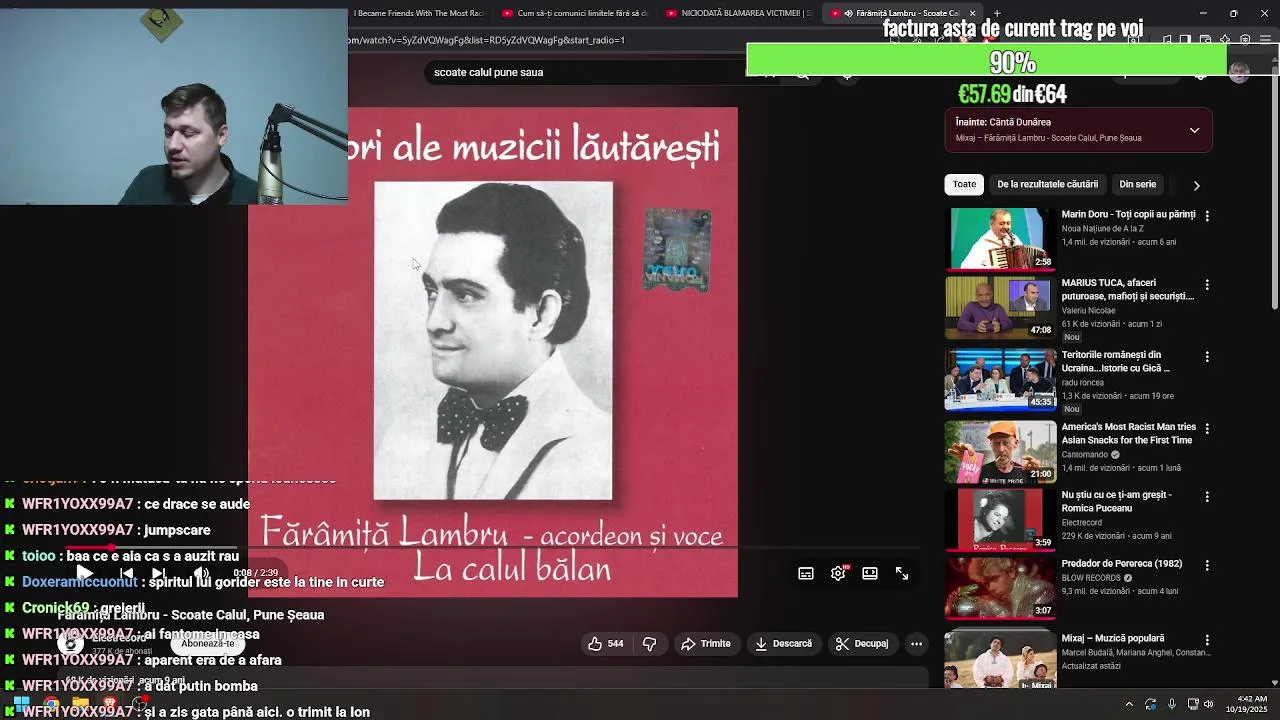Dislike the video with thumbs-down icon

coord(650,644)
